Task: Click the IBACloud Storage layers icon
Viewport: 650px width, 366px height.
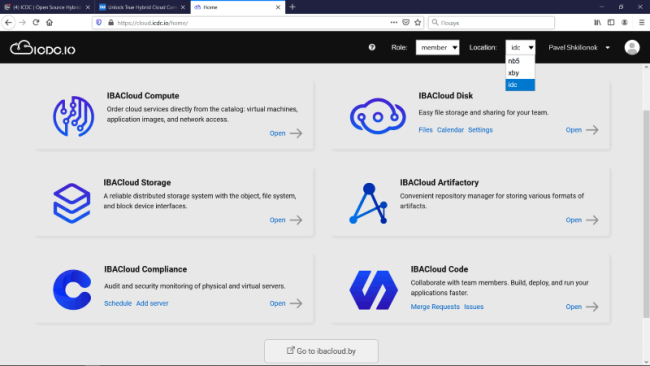Action: point(72,203)
